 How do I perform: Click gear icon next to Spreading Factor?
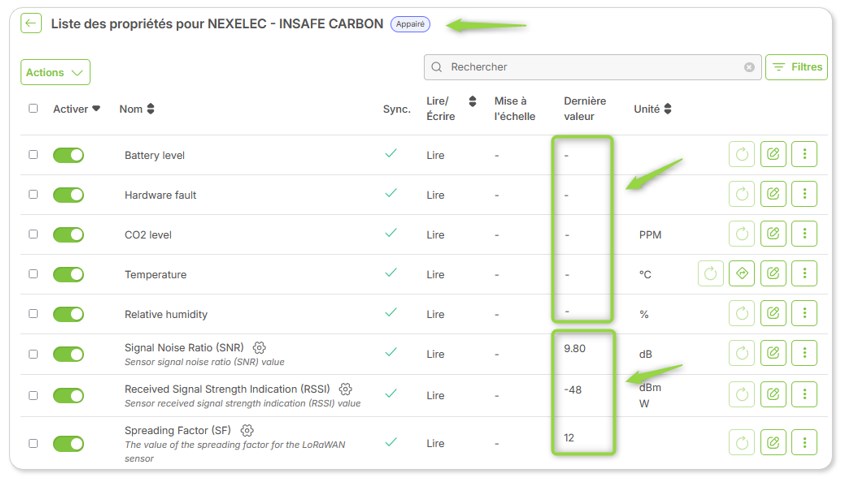coord(247,430)
